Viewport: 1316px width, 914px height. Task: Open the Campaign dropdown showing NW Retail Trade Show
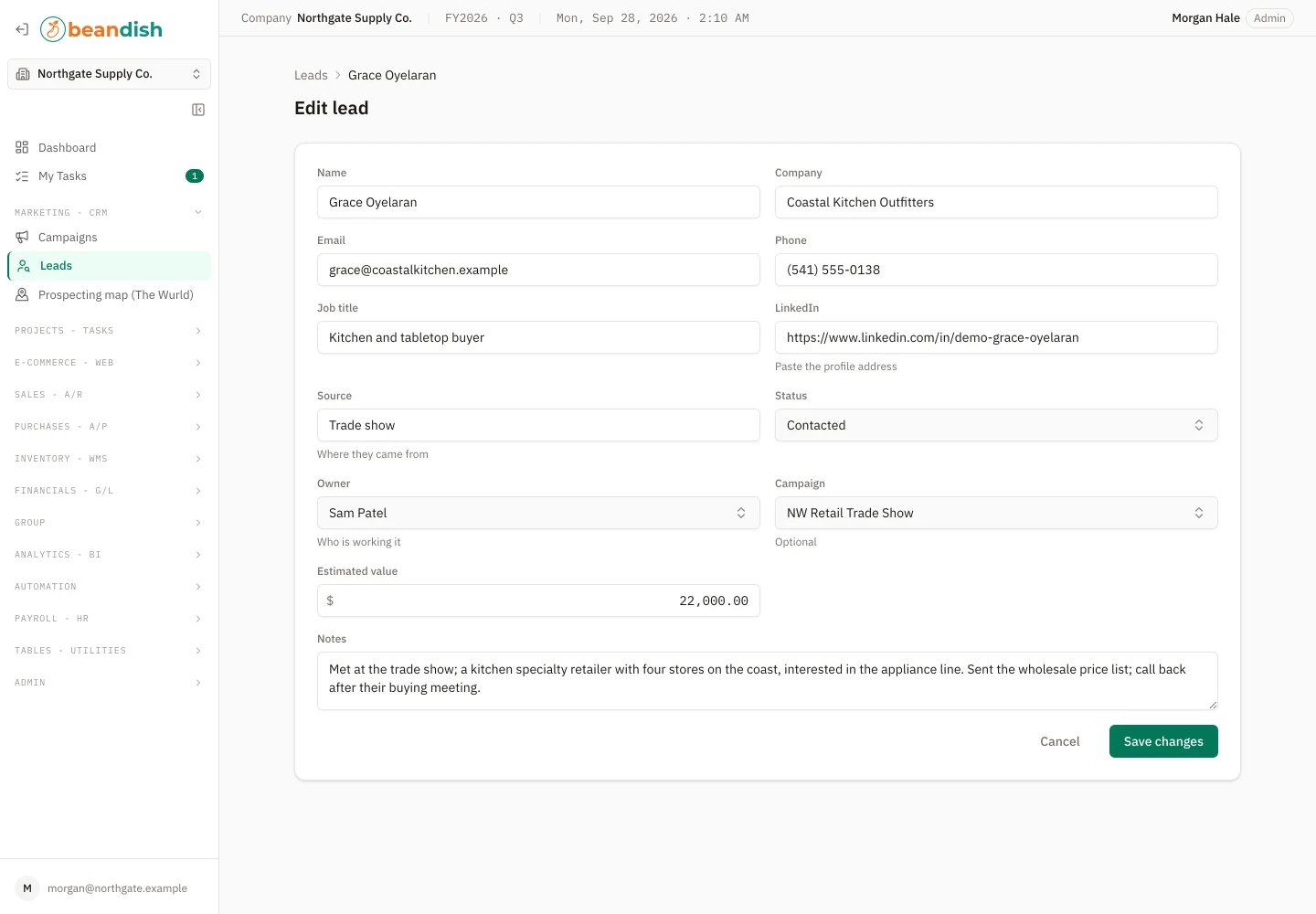pos(996,513)
